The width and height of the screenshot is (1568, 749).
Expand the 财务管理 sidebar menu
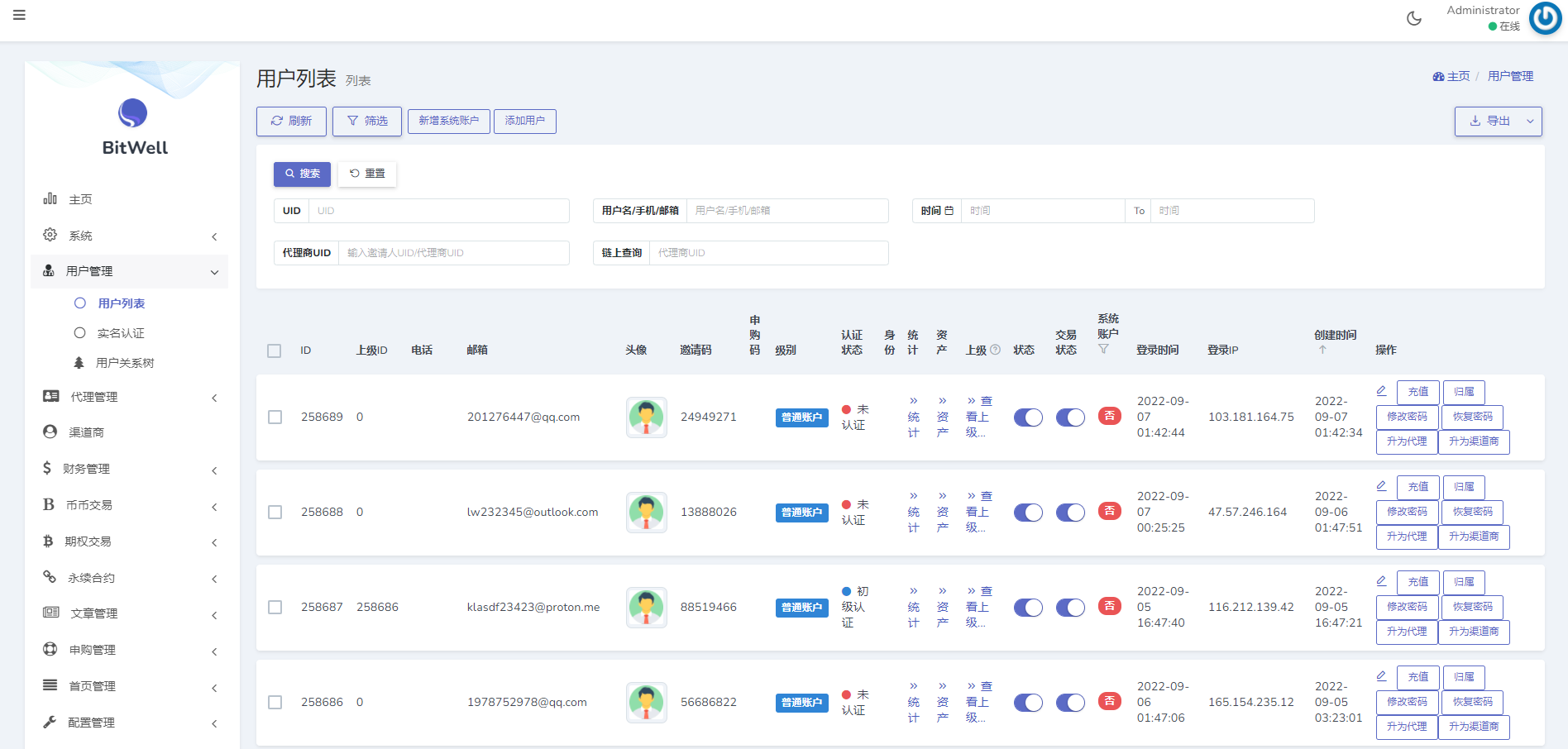(132, 469)
